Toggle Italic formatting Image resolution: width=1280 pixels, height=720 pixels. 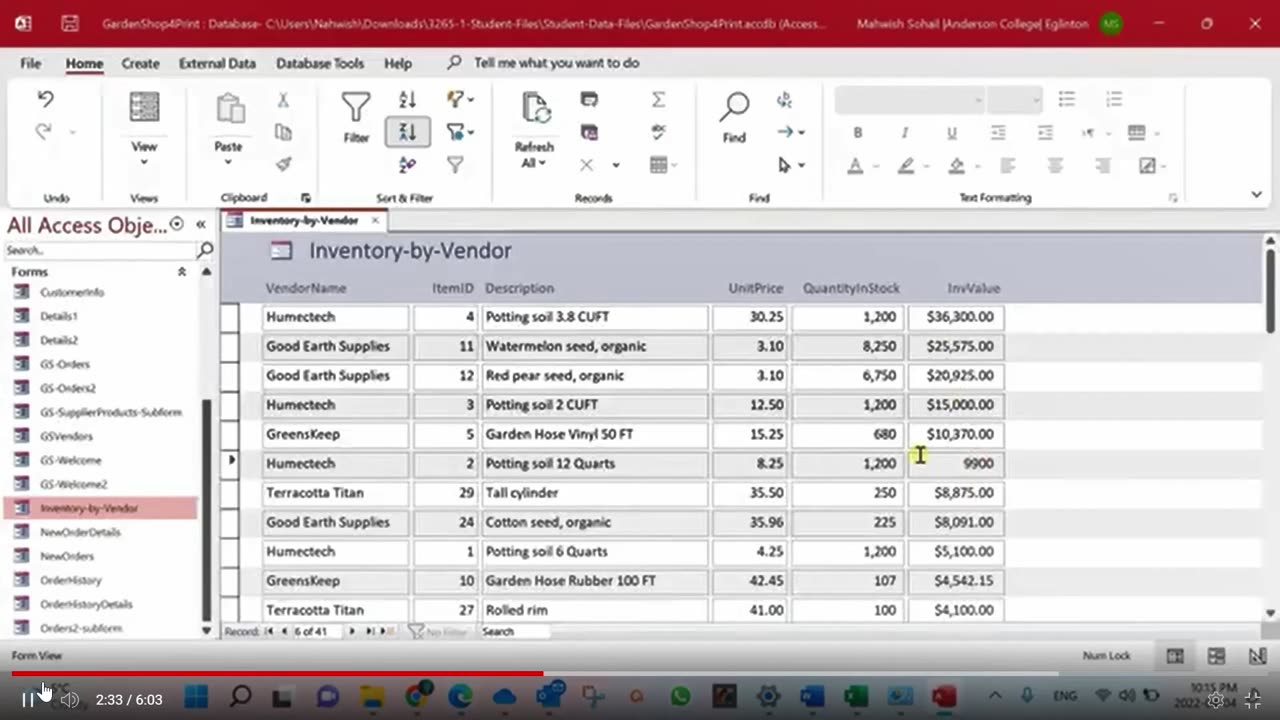click(904, 132)
